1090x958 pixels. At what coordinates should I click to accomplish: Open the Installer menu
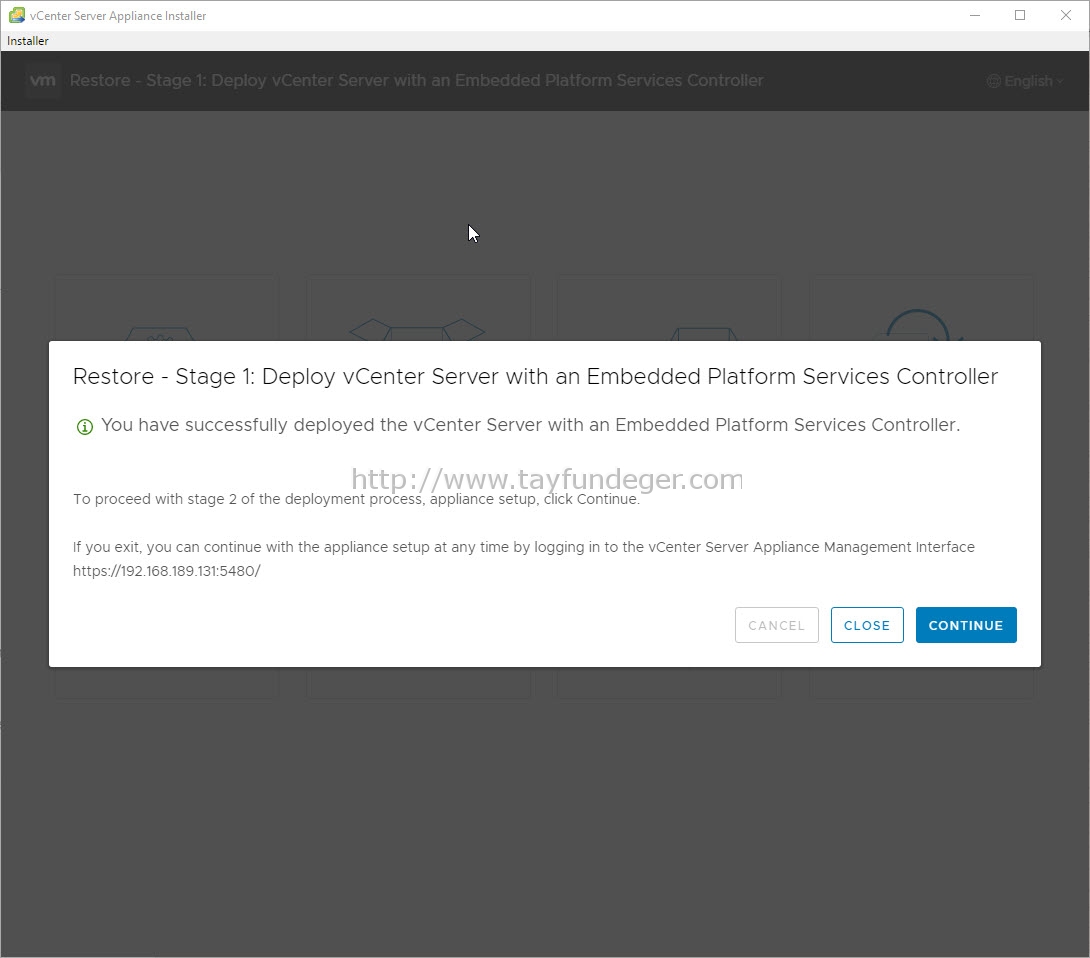click(x=28, y=40)
